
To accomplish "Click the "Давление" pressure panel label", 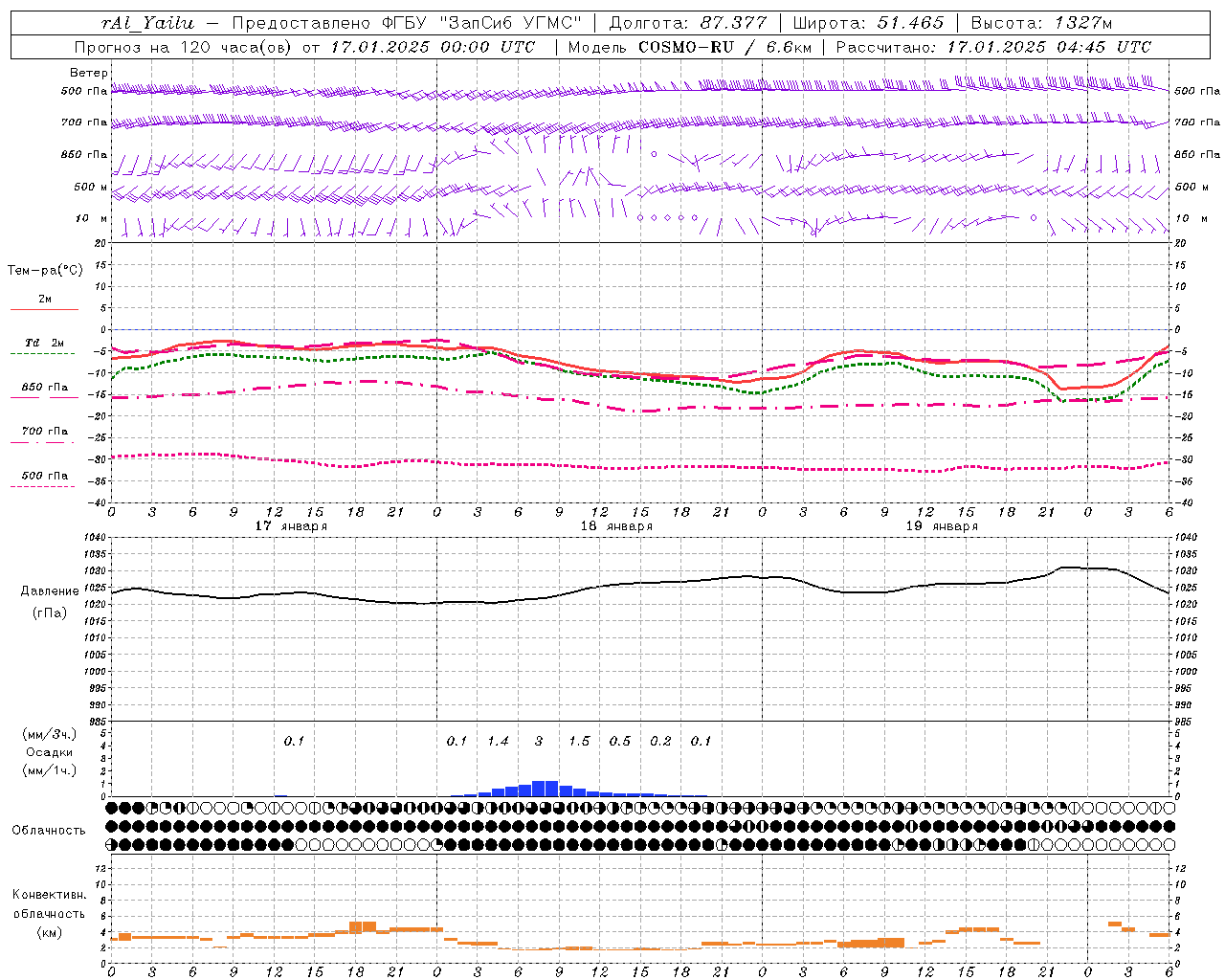I will (x=50, y=591).
